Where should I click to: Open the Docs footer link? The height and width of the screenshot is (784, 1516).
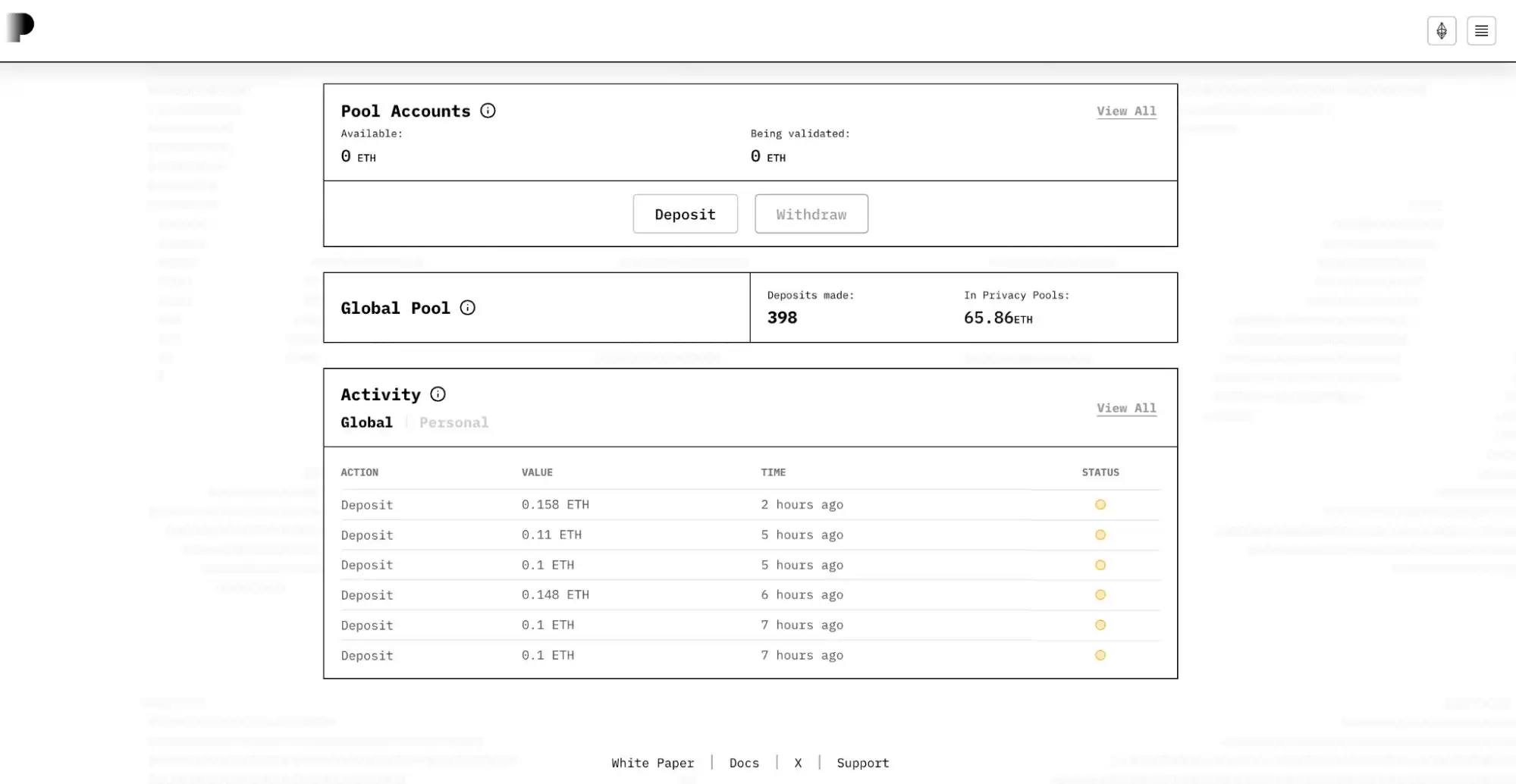[743, 763]
